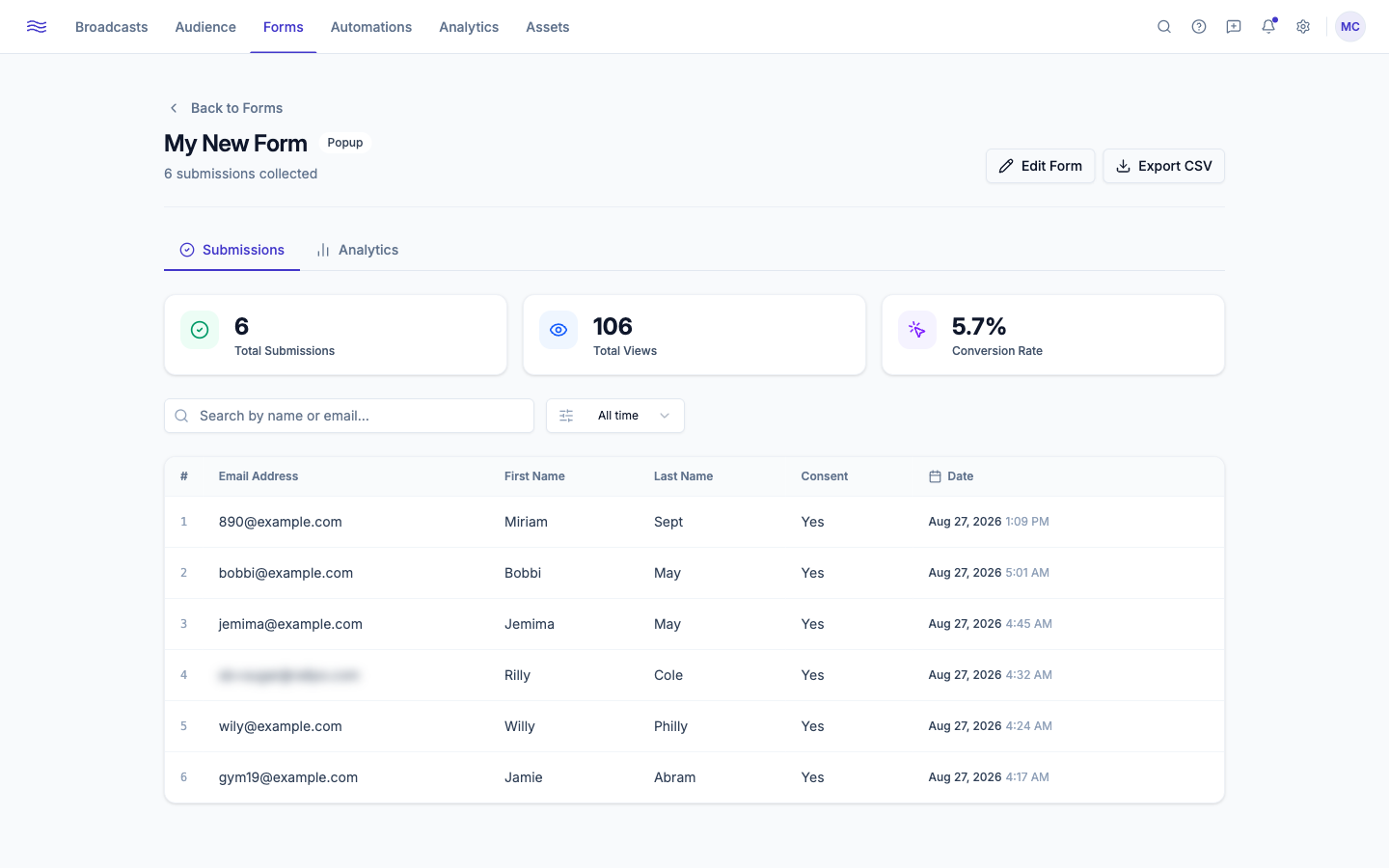Click the search by name or email field
1389x868 pixels.
click(349, 416)
